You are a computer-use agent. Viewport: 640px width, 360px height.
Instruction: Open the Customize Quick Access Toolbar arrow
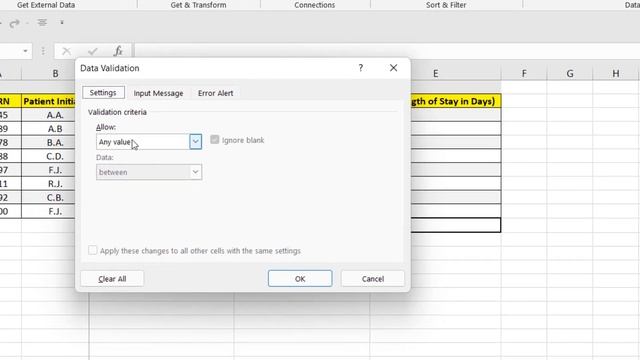(62, 22)
